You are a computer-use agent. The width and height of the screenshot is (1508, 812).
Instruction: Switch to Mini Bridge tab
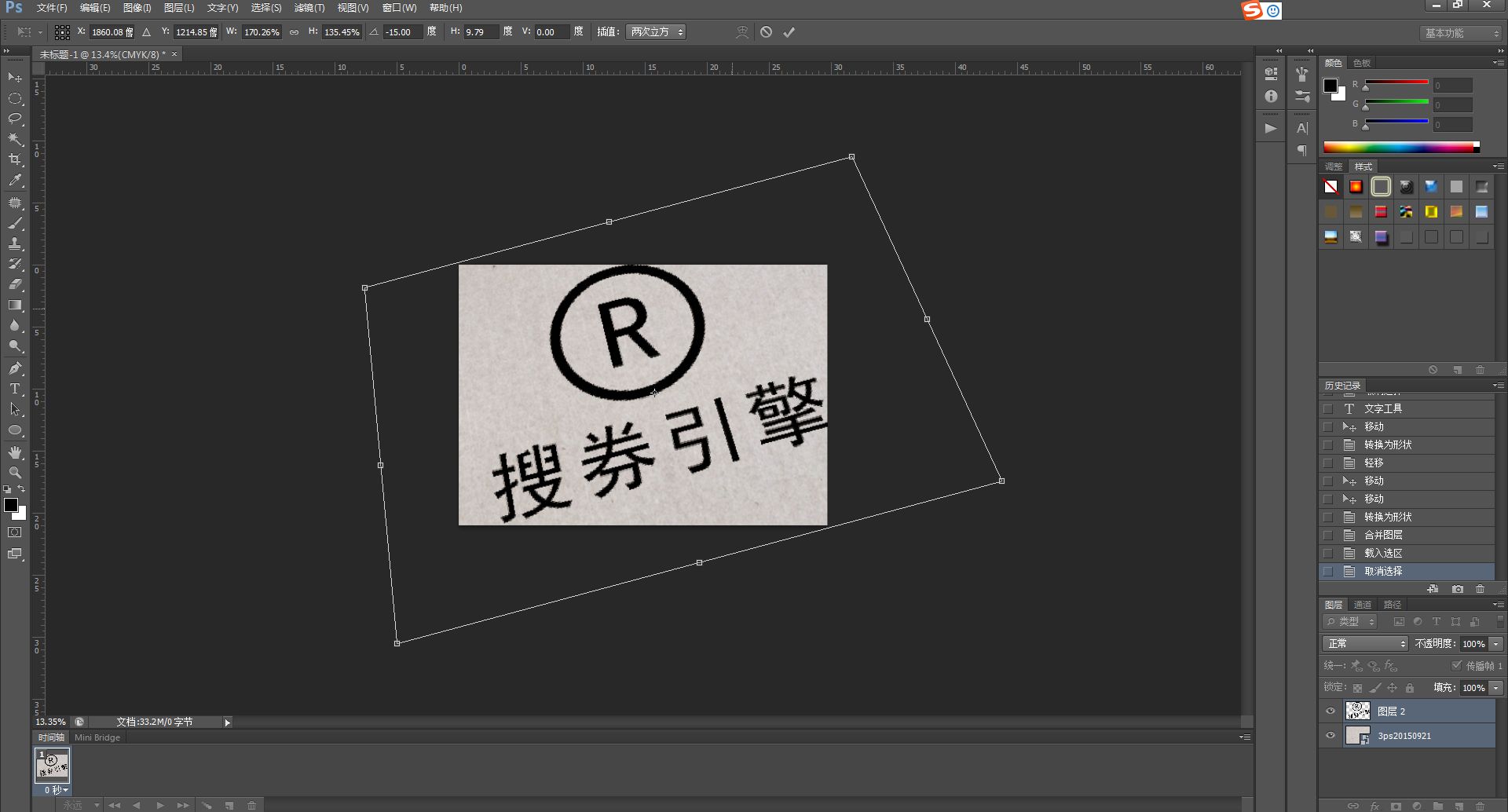tap(97, 738)
